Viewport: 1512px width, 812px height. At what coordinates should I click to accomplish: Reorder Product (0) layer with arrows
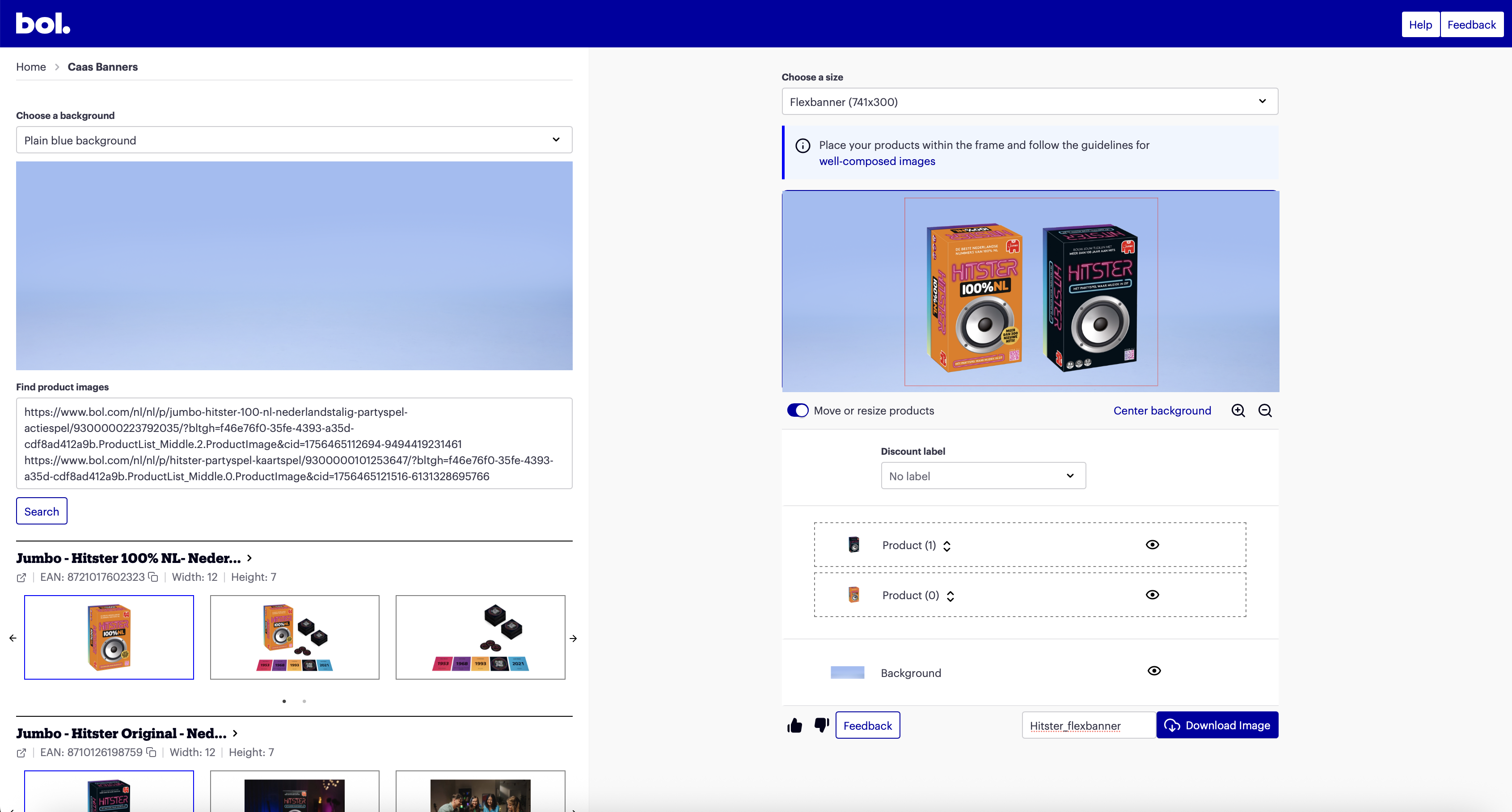point(950,596)
